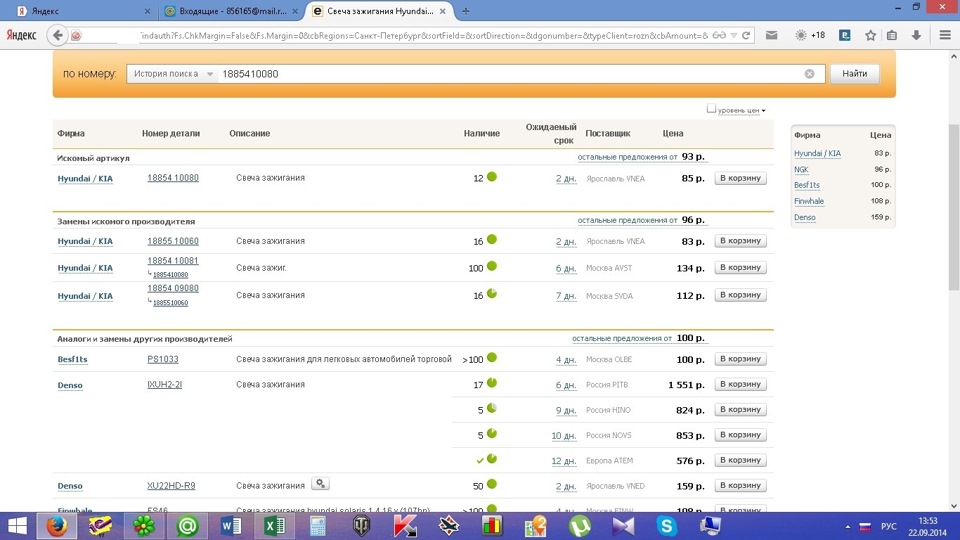Sort by the Цена column header
This screenshot has height=540, width=960.
tap(673, 133)
